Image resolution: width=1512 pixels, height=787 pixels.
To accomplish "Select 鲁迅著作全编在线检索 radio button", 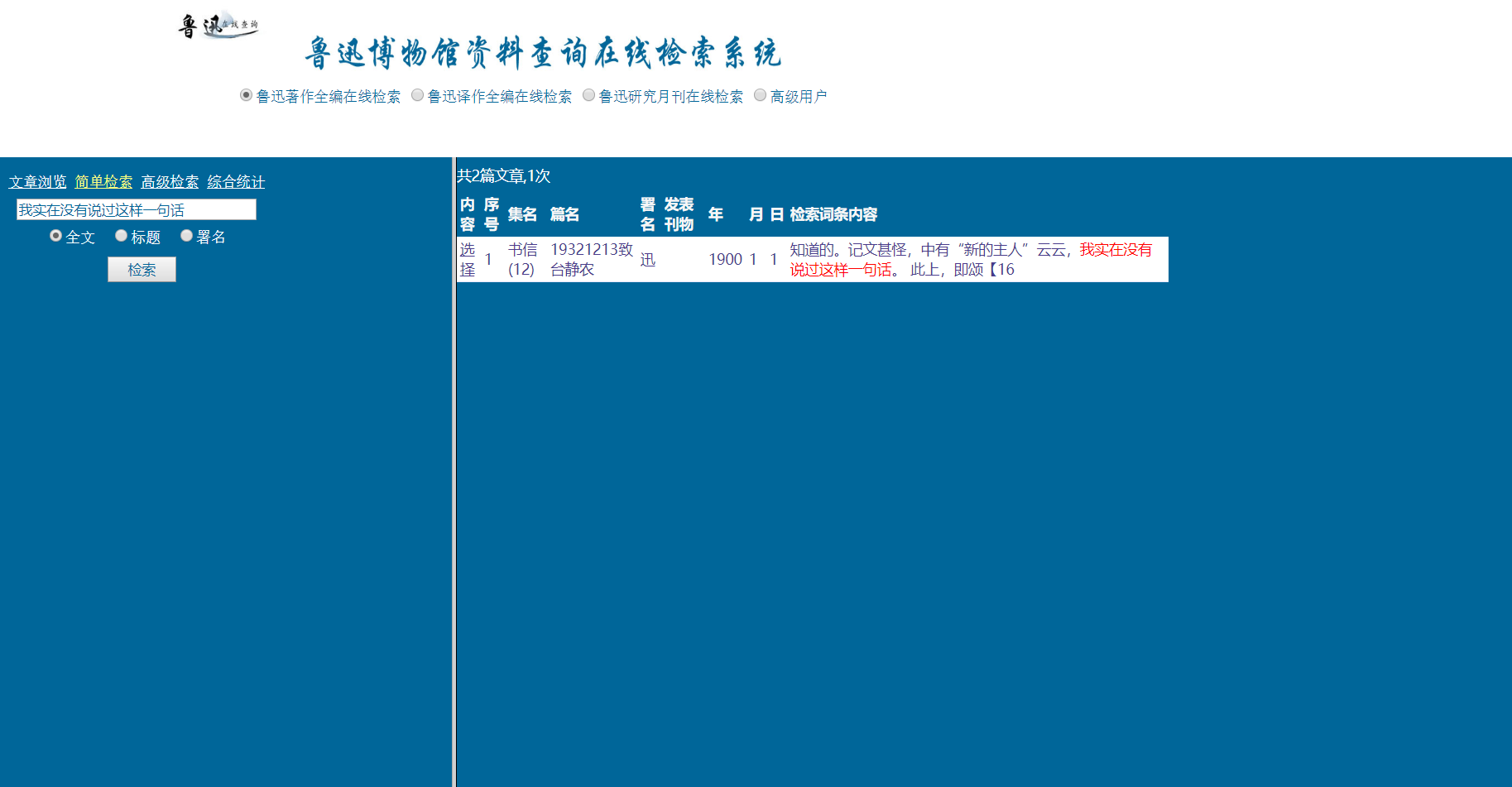I will pos(246,95).
